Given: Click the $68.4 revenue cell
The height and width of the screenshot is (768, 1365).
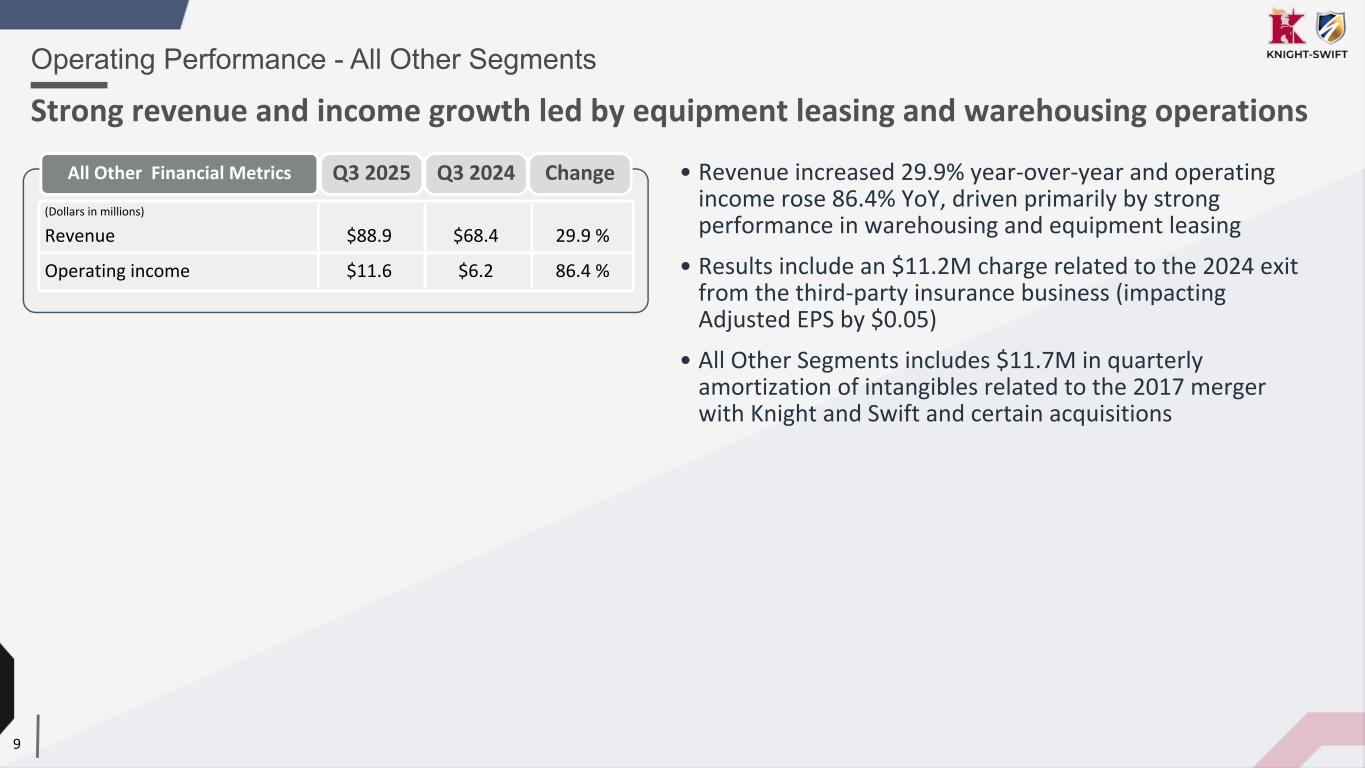Looking at the screenshot, I should point(475,236).
